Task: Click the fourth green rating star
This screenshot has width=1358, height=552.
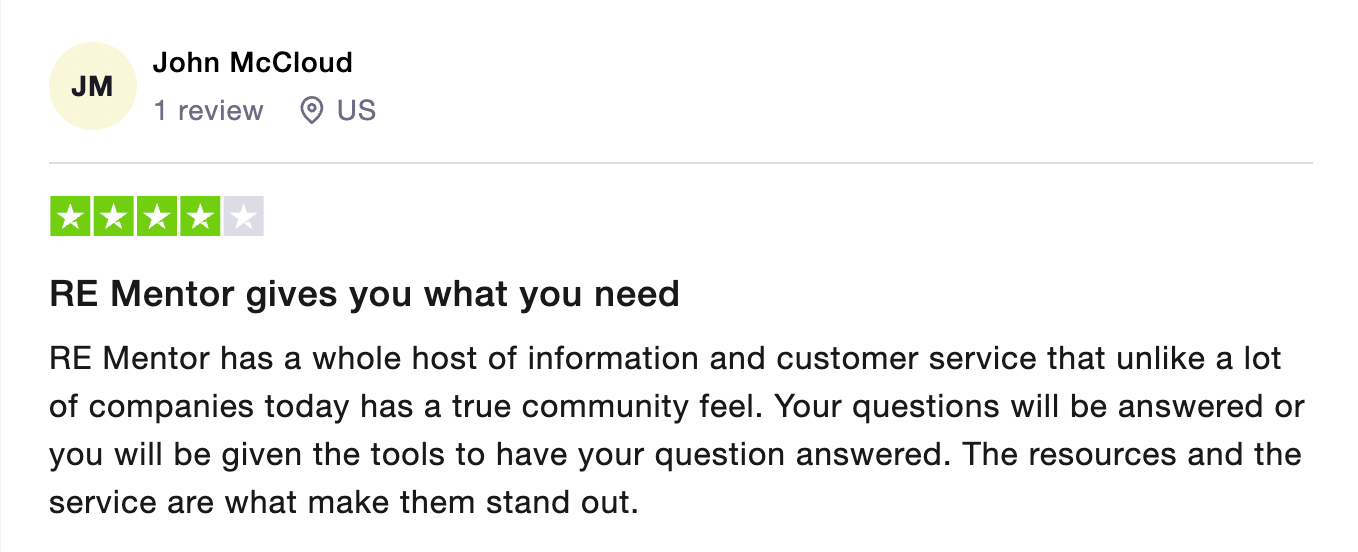Action: tap(200, 217)
